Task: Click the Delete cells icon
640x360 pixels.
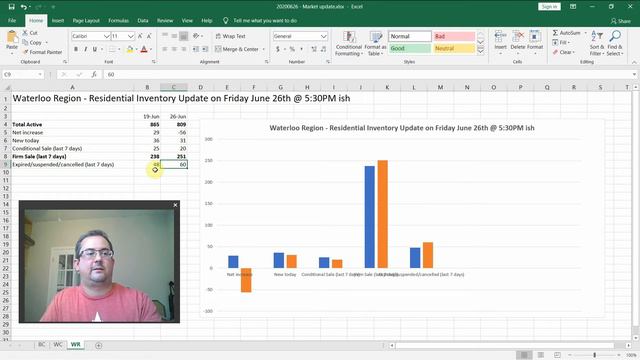Action: tap(518, 36)
